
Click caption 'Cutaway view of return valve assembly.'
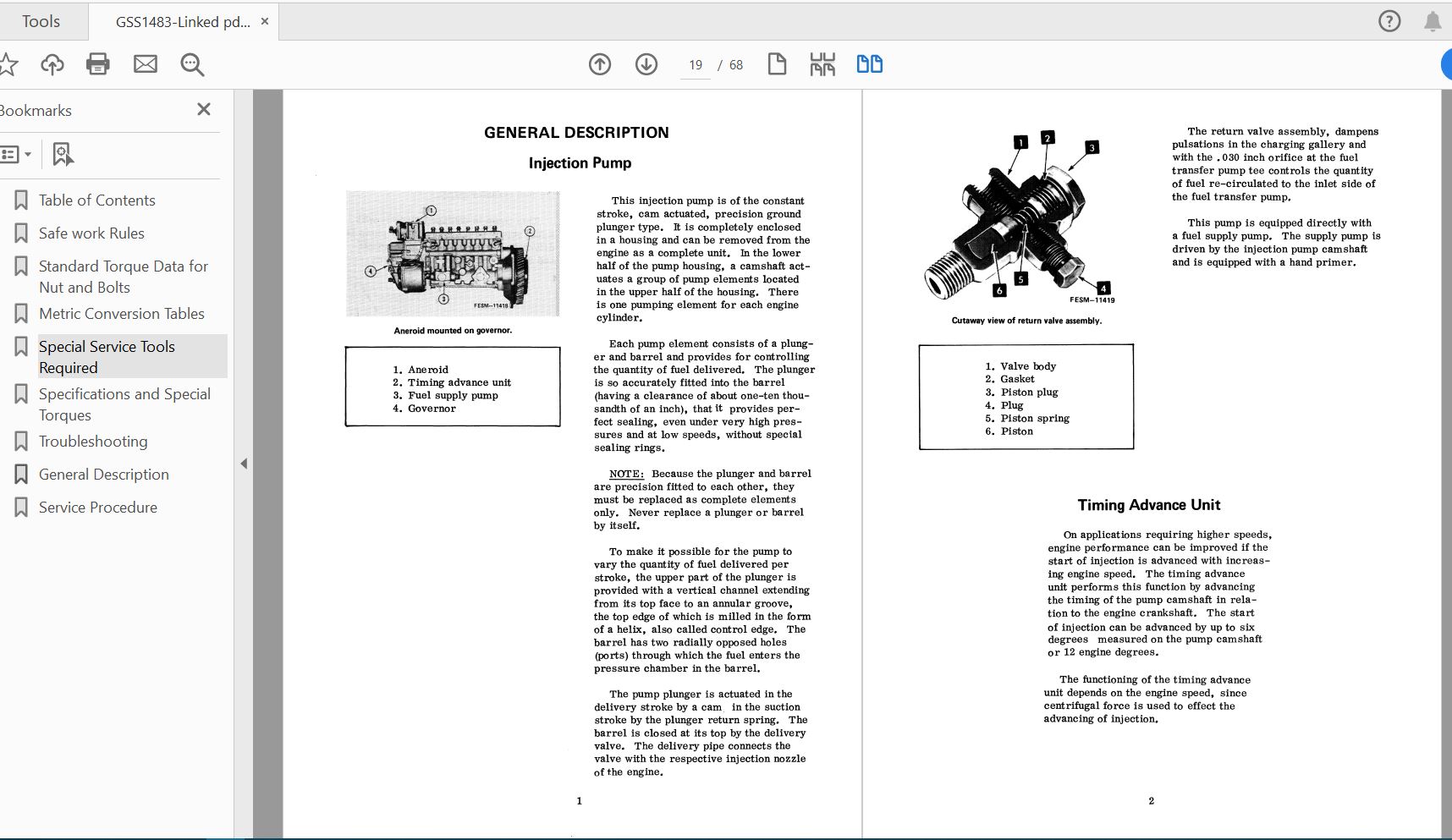click(x=1026, y=321)
